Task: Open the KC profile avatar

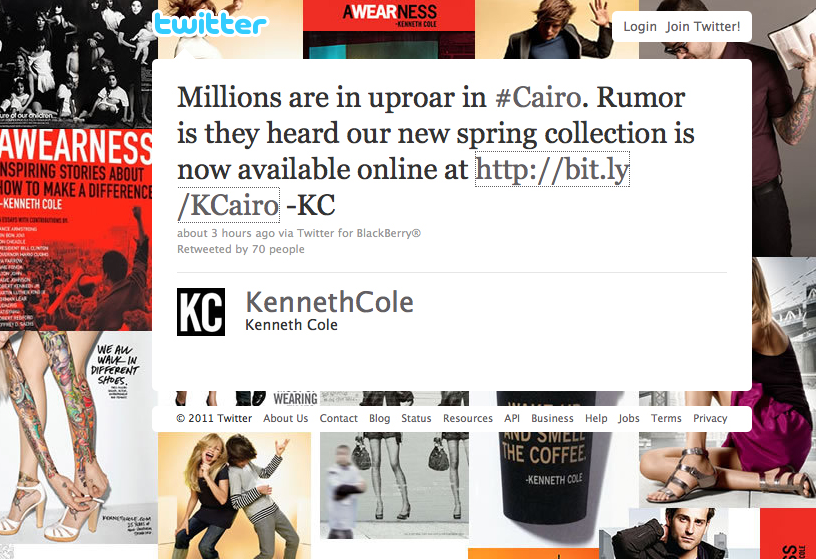Action: coord(201,312)
